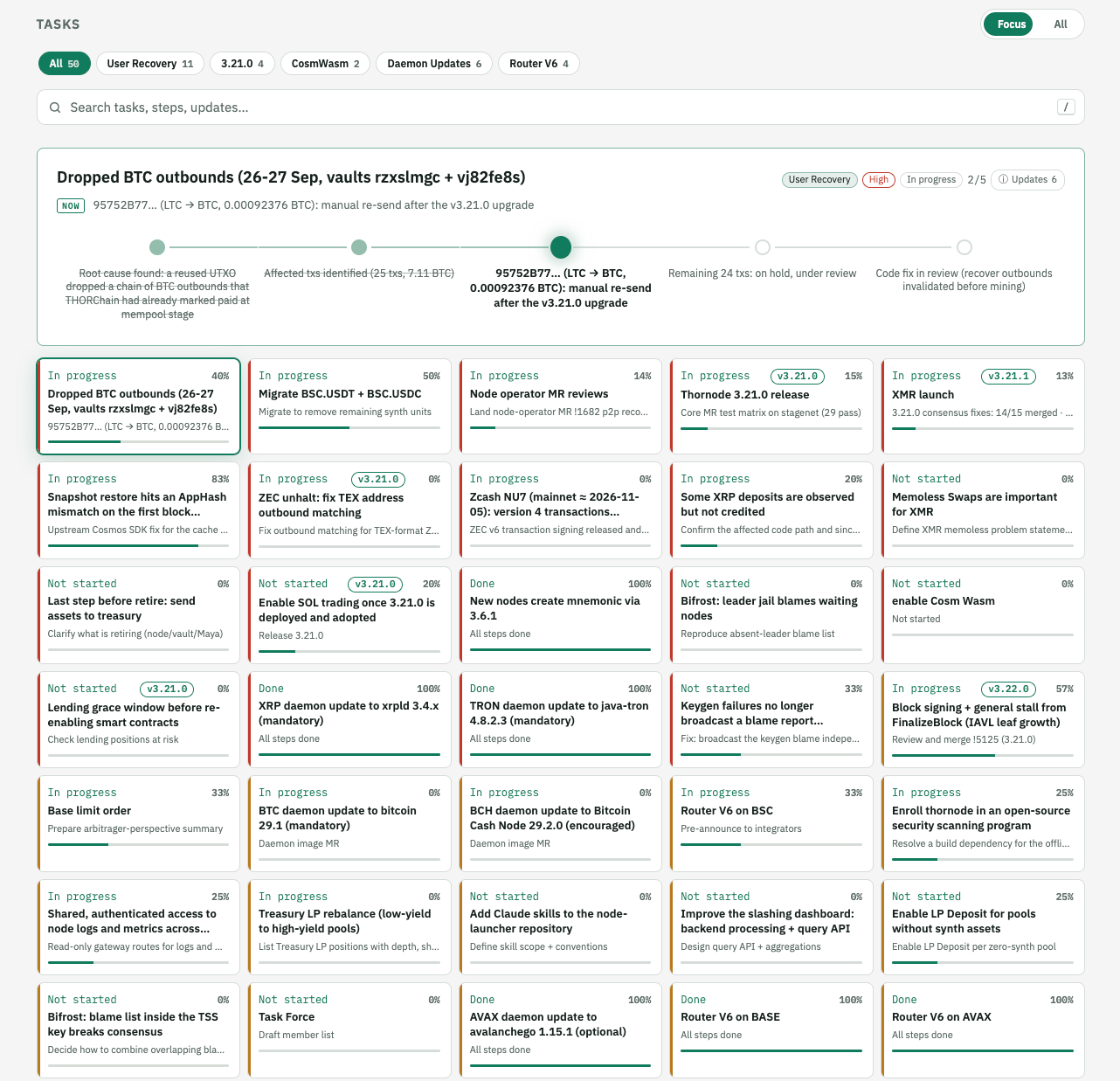The height and width of the screenshot is (1081, 1120).
Task: Open the Node operator MR reviews card
Action: click(561, 406)
